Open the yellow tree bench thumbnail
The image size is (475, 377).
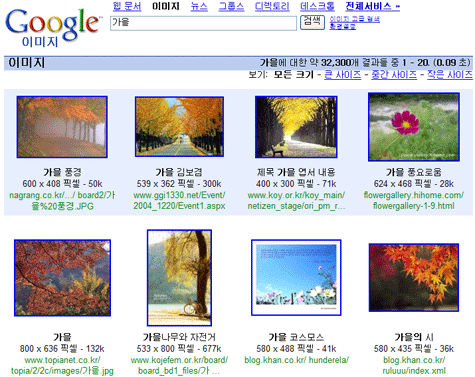(296, 127)
